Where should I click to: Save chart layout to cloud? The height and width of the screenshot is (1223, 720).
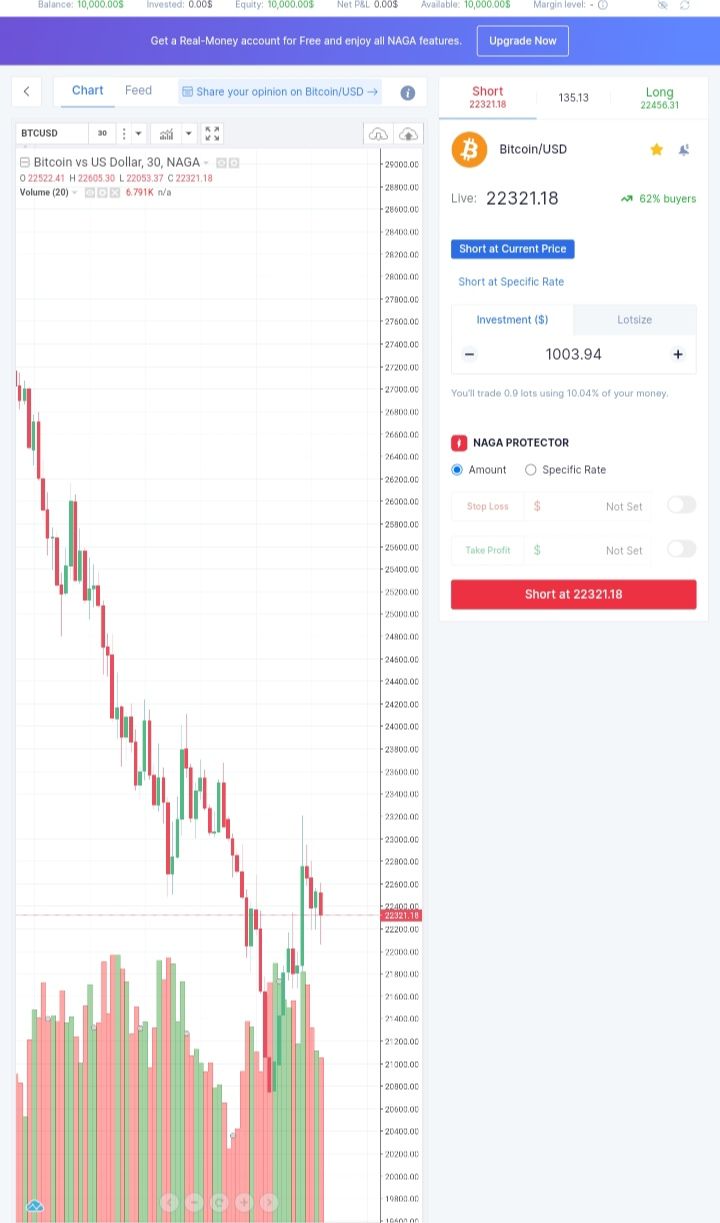[x=408, y=133]
